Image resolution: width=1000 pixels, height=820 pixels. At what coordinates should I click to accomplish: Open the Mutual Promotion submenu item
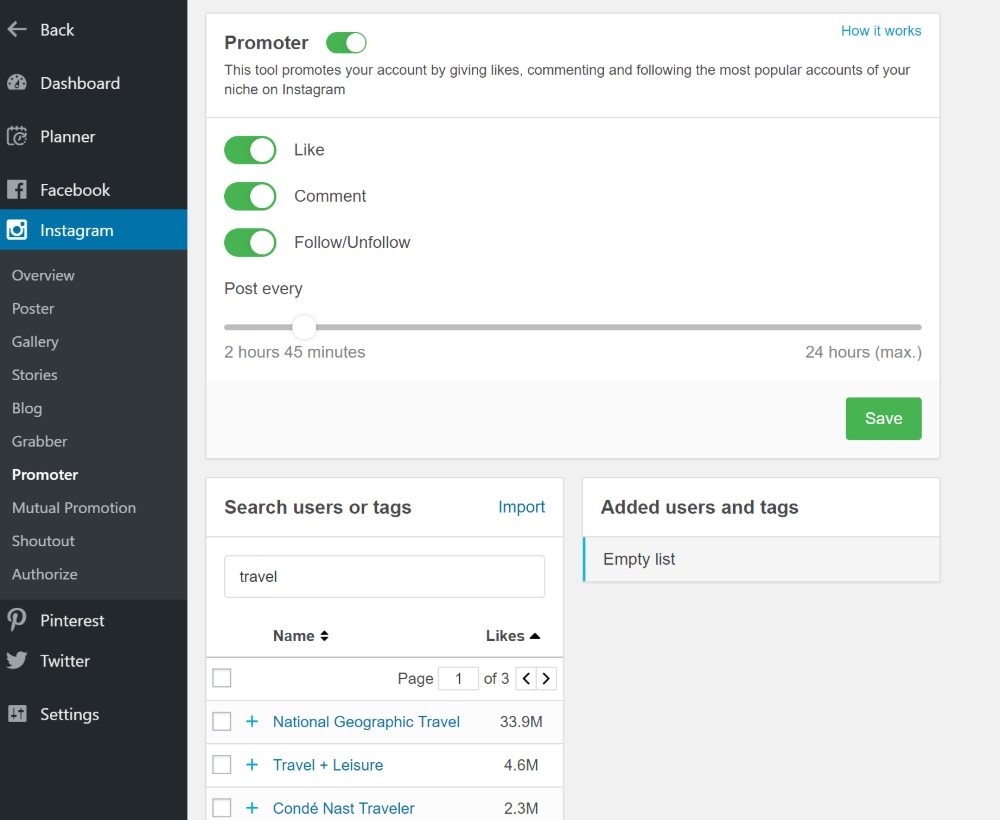tap(74, 508)
